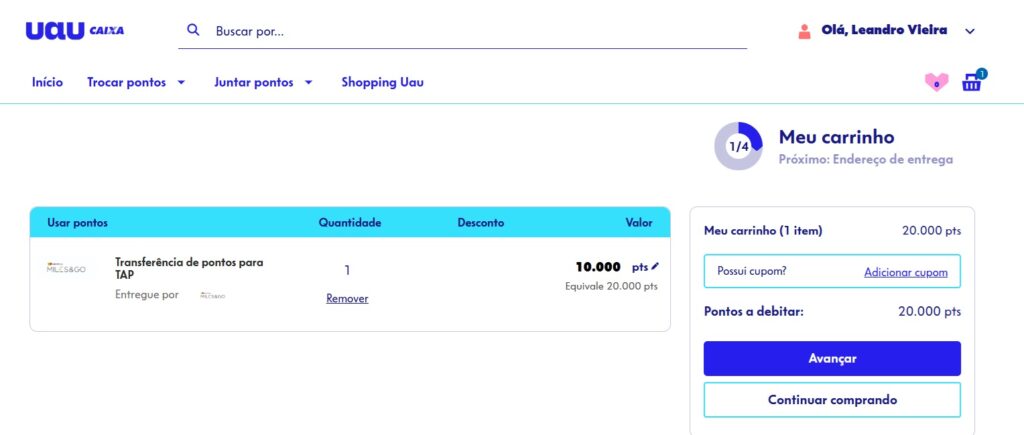This screenshot has width=1024, height=435.
Task: Click the search magnifier icon
Action: tap(194, 30)
